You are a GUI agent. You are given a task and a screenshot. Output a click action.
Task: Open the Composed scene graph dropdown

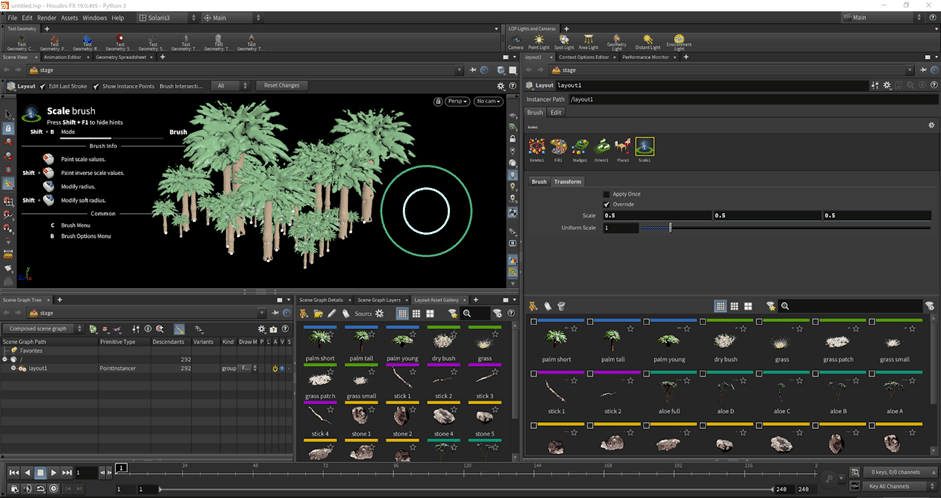[41, 328]
